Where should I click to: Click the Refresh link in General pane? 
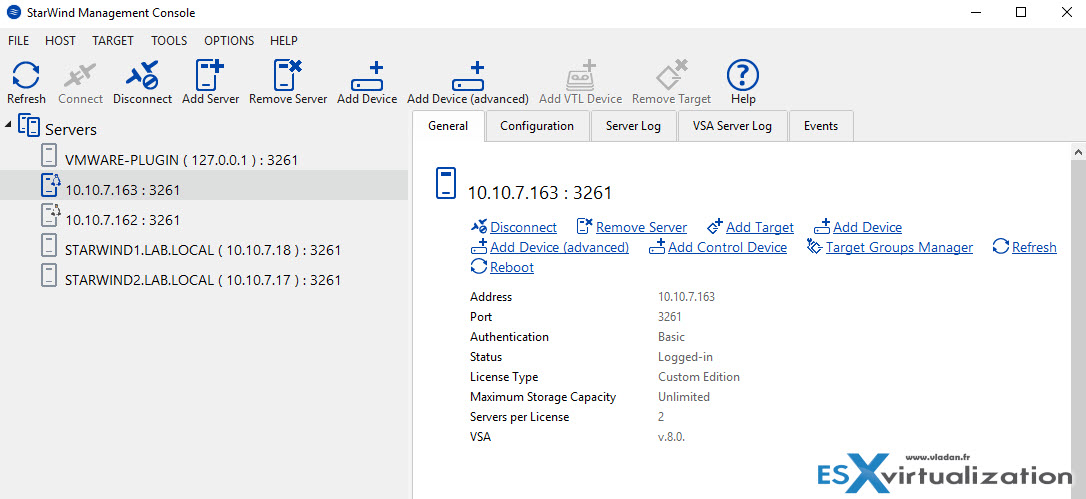click(1034, 247)
